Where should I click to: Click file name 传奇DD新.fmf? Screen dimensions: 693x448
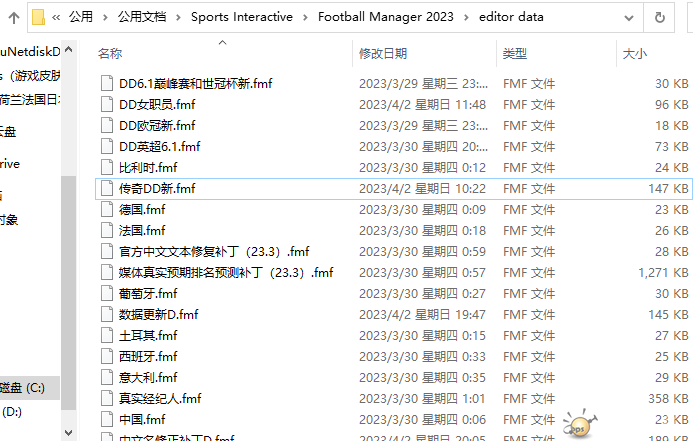157,188
